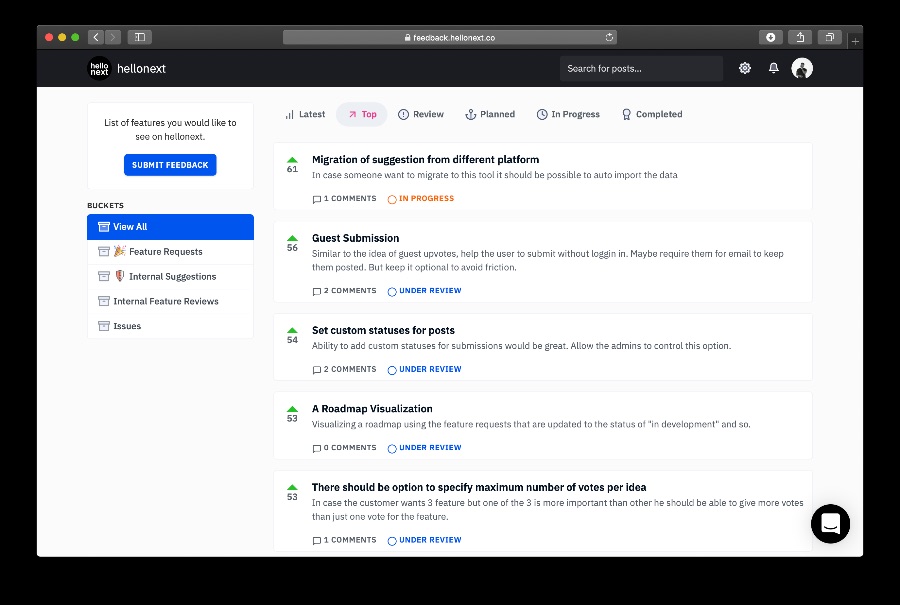Upvote the Set custom statuses post
Screen dimensions: 900x605
[x=292, y=331]
